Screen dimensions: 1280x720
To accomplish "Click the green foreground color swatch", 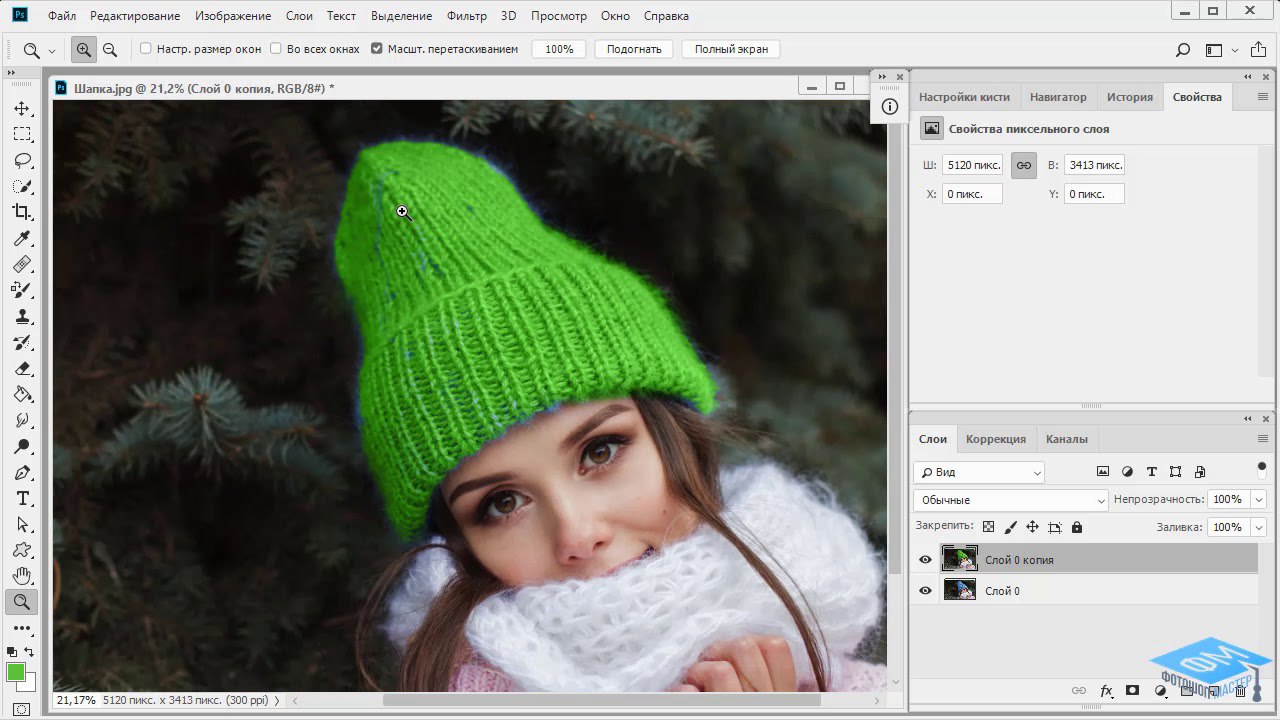I will 16,672.
